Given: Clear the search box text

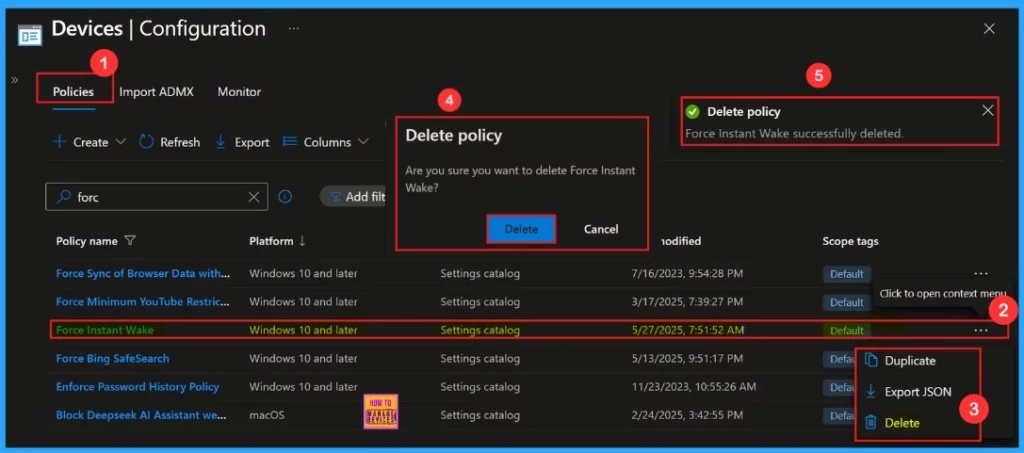Looking at the screenshot, I should click(254, 197).
